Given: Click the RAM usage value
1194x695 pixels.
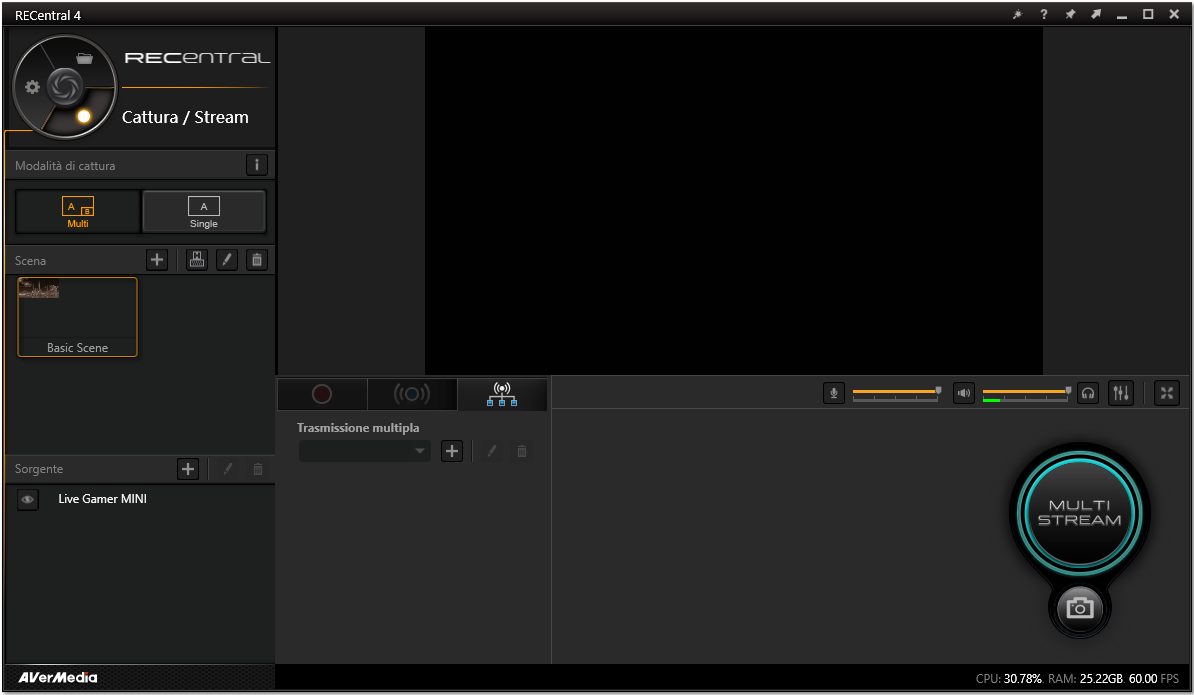Looking at the screenshot, I should 1101,678.
